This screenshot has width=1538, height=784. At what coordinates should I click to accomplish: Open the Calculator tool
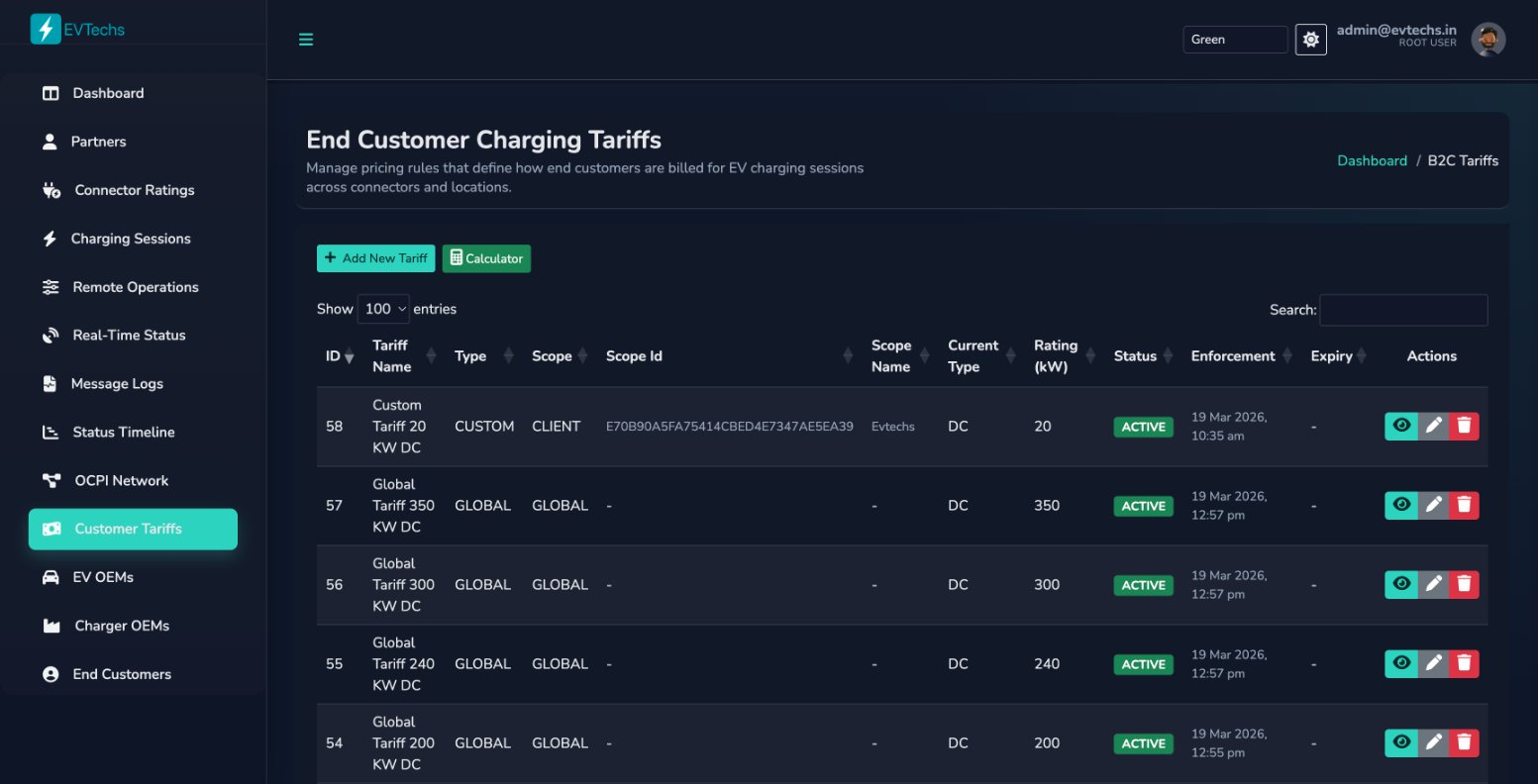pyautogui.click(x=486, y=258)
